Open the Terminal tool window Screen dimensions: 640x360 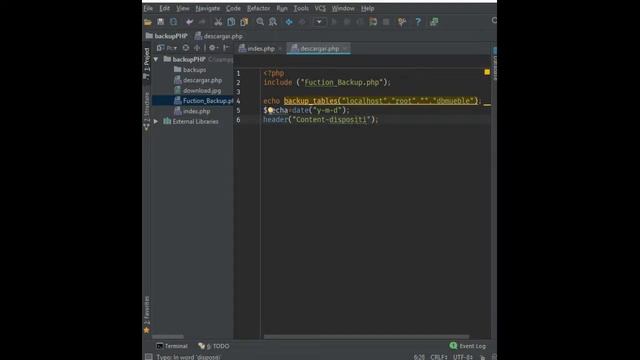click(171, 346)
